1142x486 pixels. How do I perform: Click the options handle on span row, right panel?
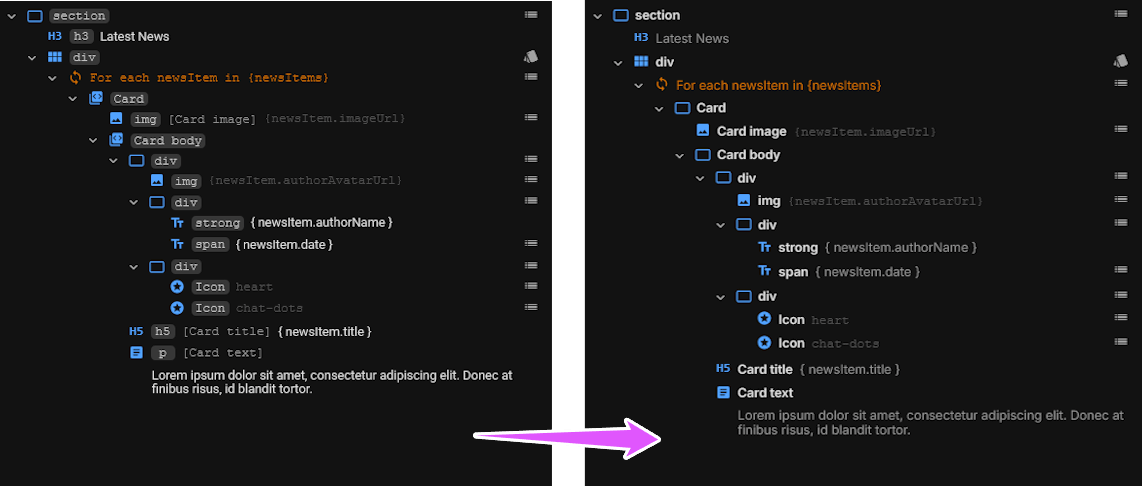(1121, 270)
